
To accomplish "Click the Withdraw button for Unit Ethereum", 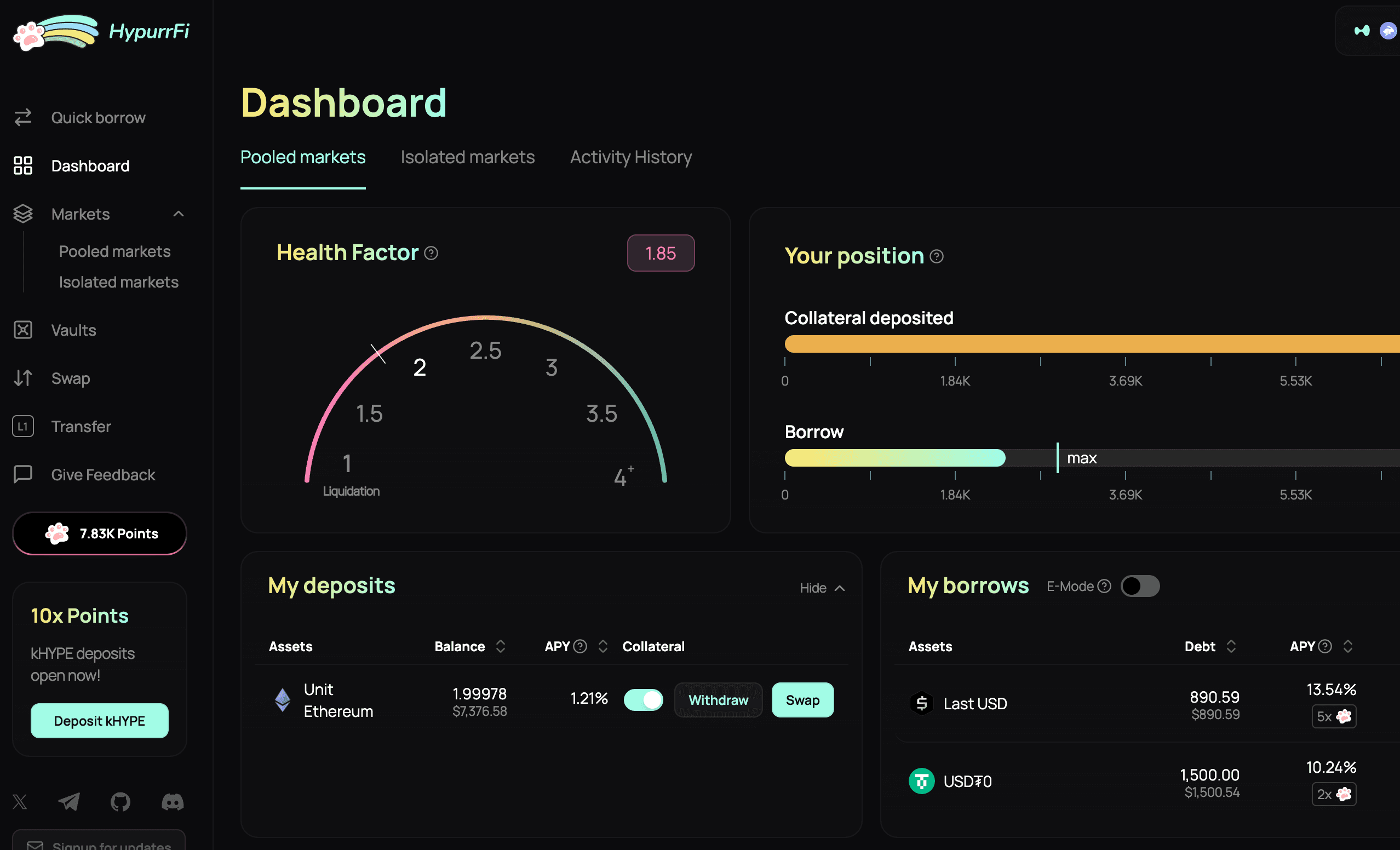I will pyautogui.click(x=718, y=700).
